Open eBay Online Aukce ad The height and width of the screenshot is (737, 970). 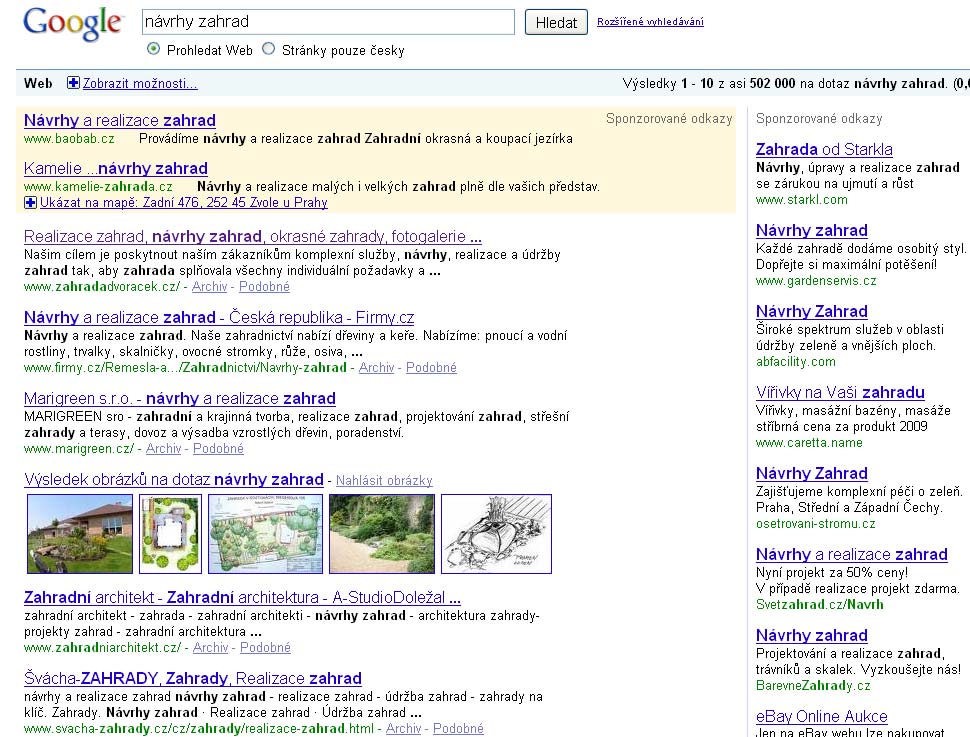click(822, 717)
